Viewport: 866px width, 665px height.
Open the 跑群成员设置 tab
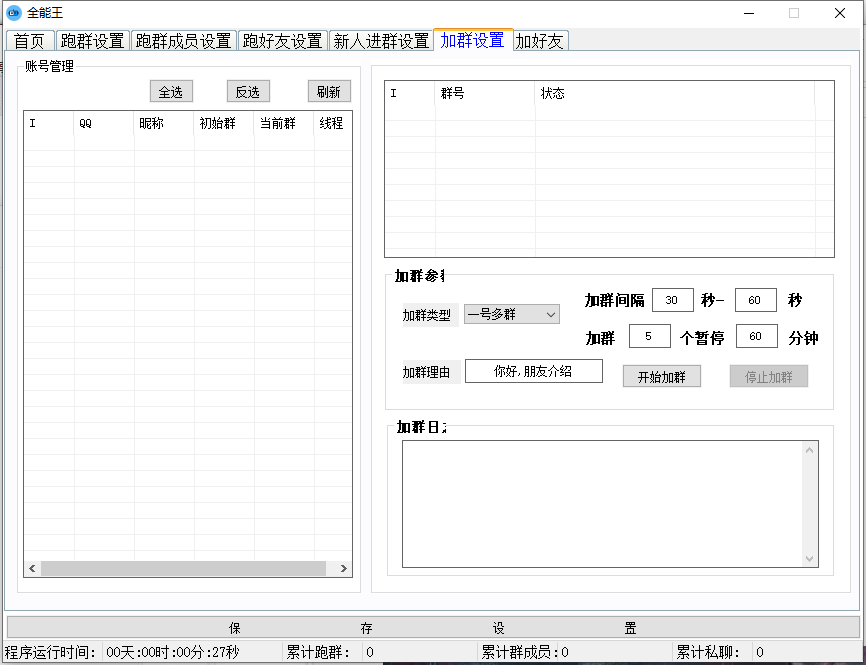point(184,41)
